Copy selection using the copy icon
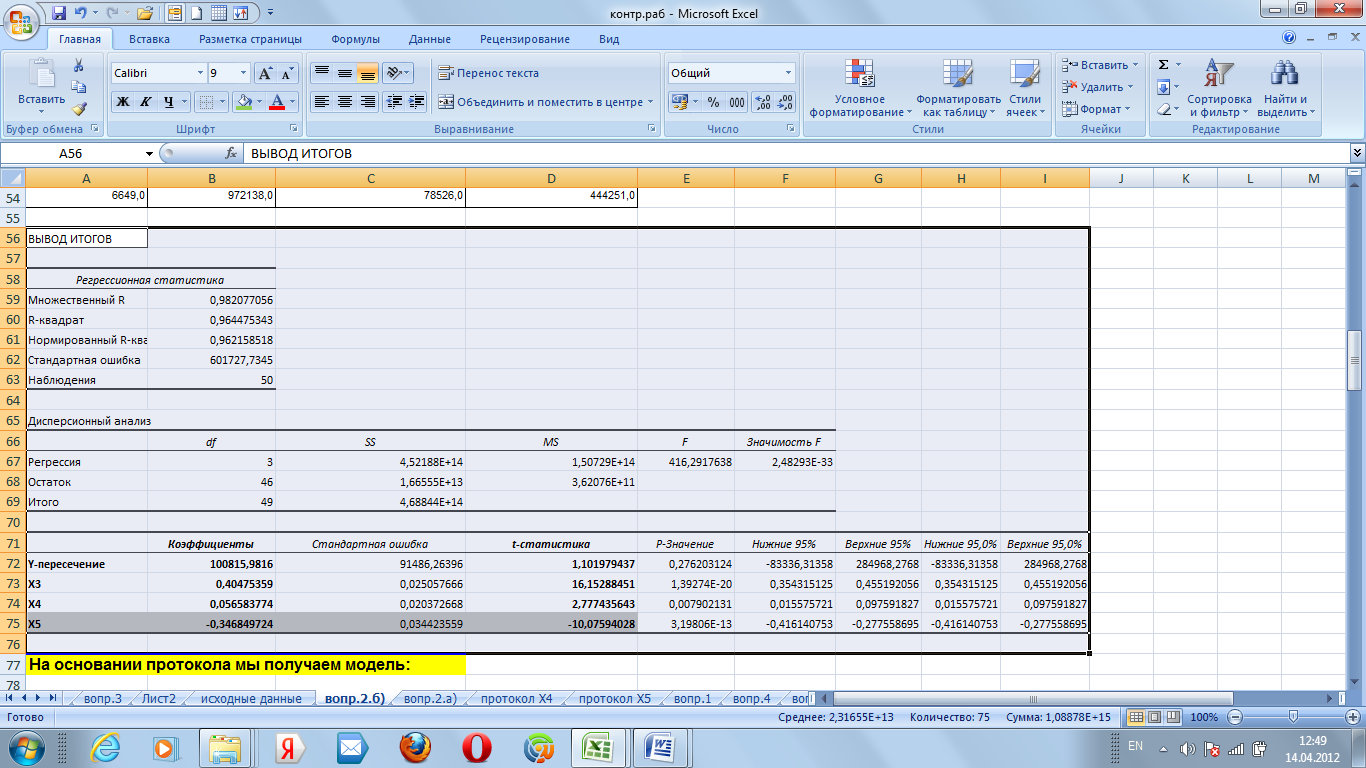This screenshot has width=1366, height=768. coord(79,87)
